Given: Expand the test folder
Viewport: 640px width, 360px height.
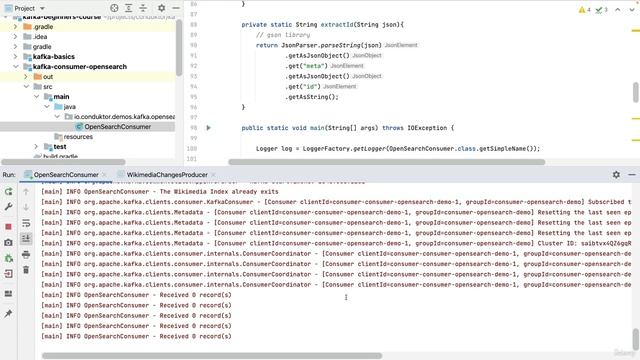Looking at the screenshot, I should 36,147.
